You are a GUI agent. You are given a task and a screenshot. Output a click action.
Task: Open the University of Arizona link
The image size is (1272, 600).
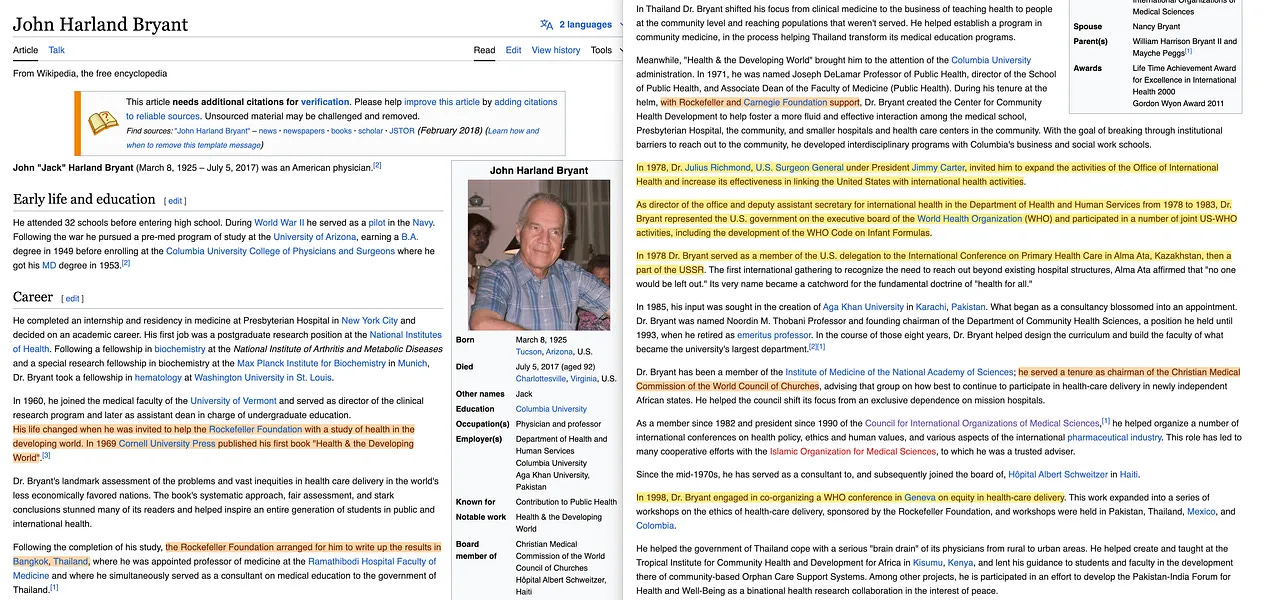coord(314,237)
